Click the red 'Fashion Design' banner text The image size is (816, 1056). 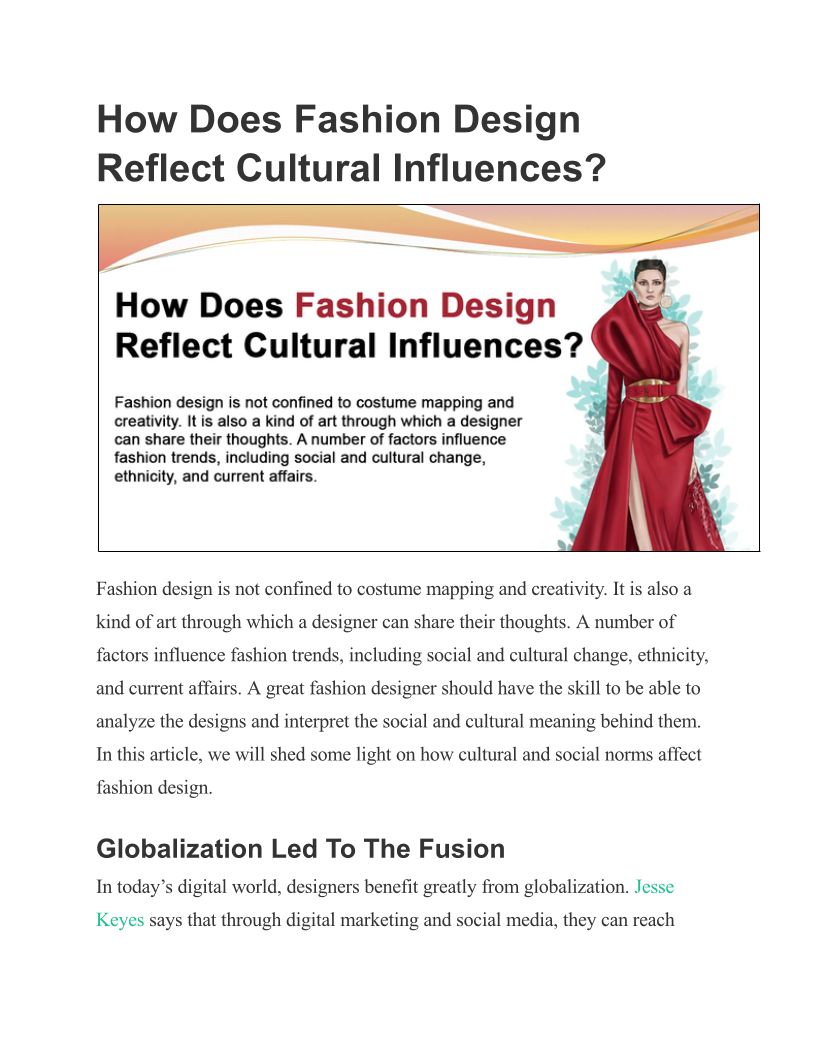[x=426, y=306]
